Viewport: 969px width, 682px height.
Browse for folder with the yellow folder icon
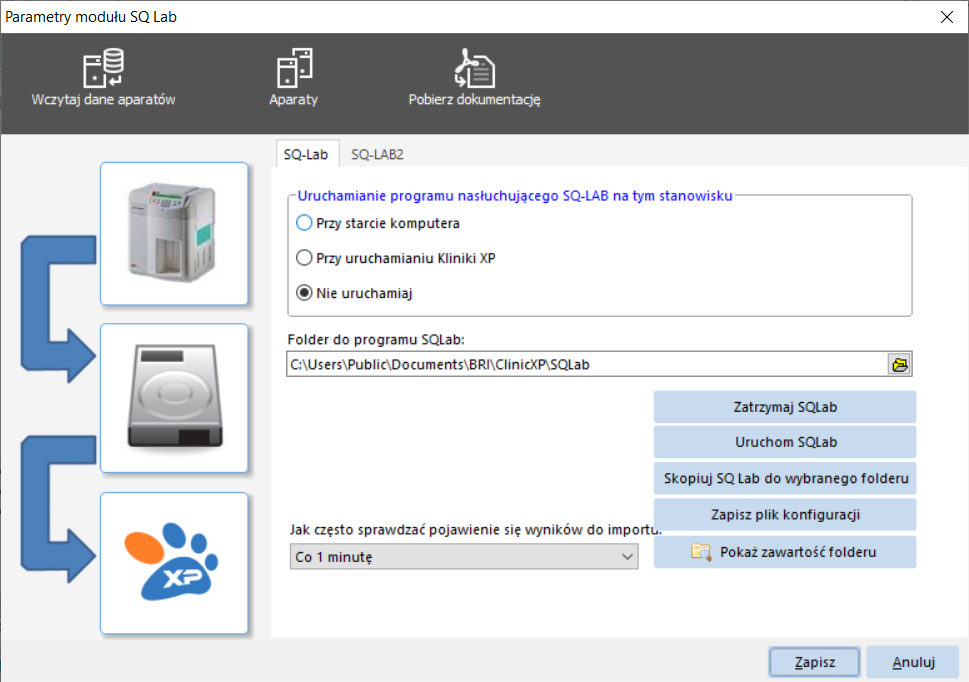[900, 364]
